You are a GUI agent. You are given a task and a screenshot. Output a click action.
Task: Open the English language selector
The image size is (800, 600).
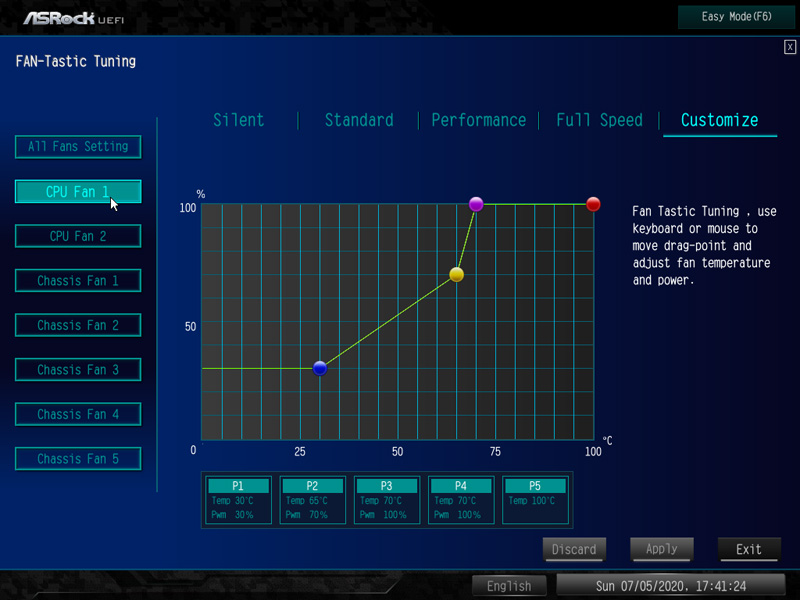(509, 586)
